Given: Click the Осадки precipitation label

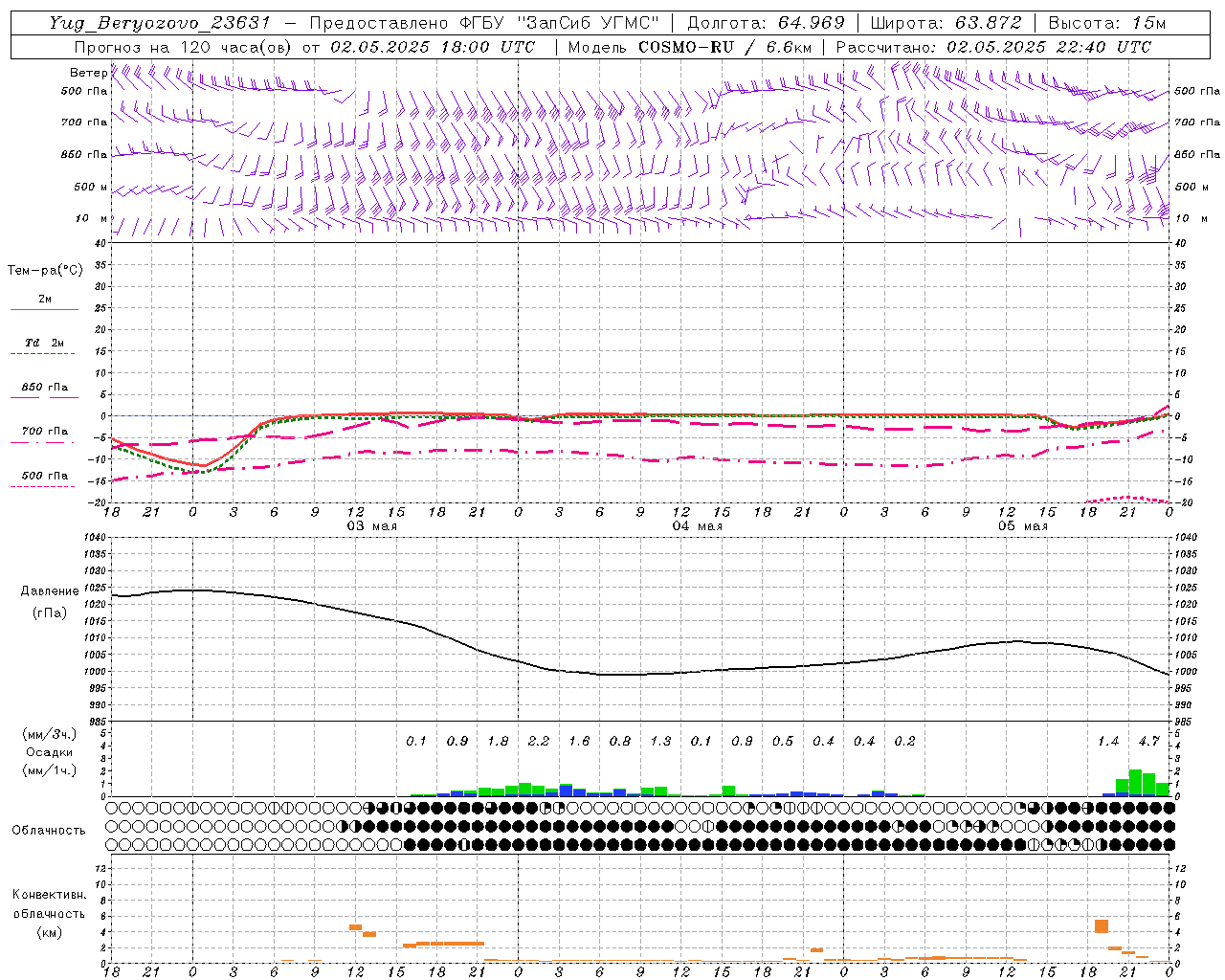Looking at the screenshot, I should [49, 752].
